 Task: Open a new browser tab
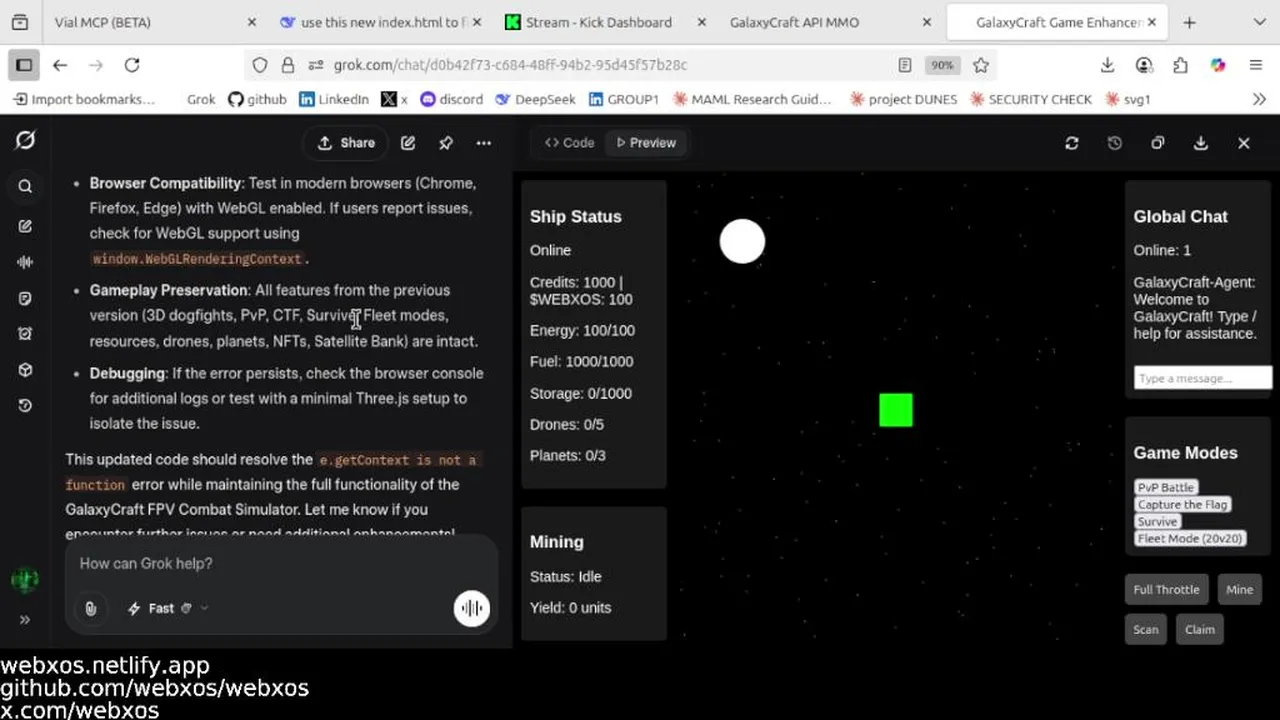coord(1189,22)
